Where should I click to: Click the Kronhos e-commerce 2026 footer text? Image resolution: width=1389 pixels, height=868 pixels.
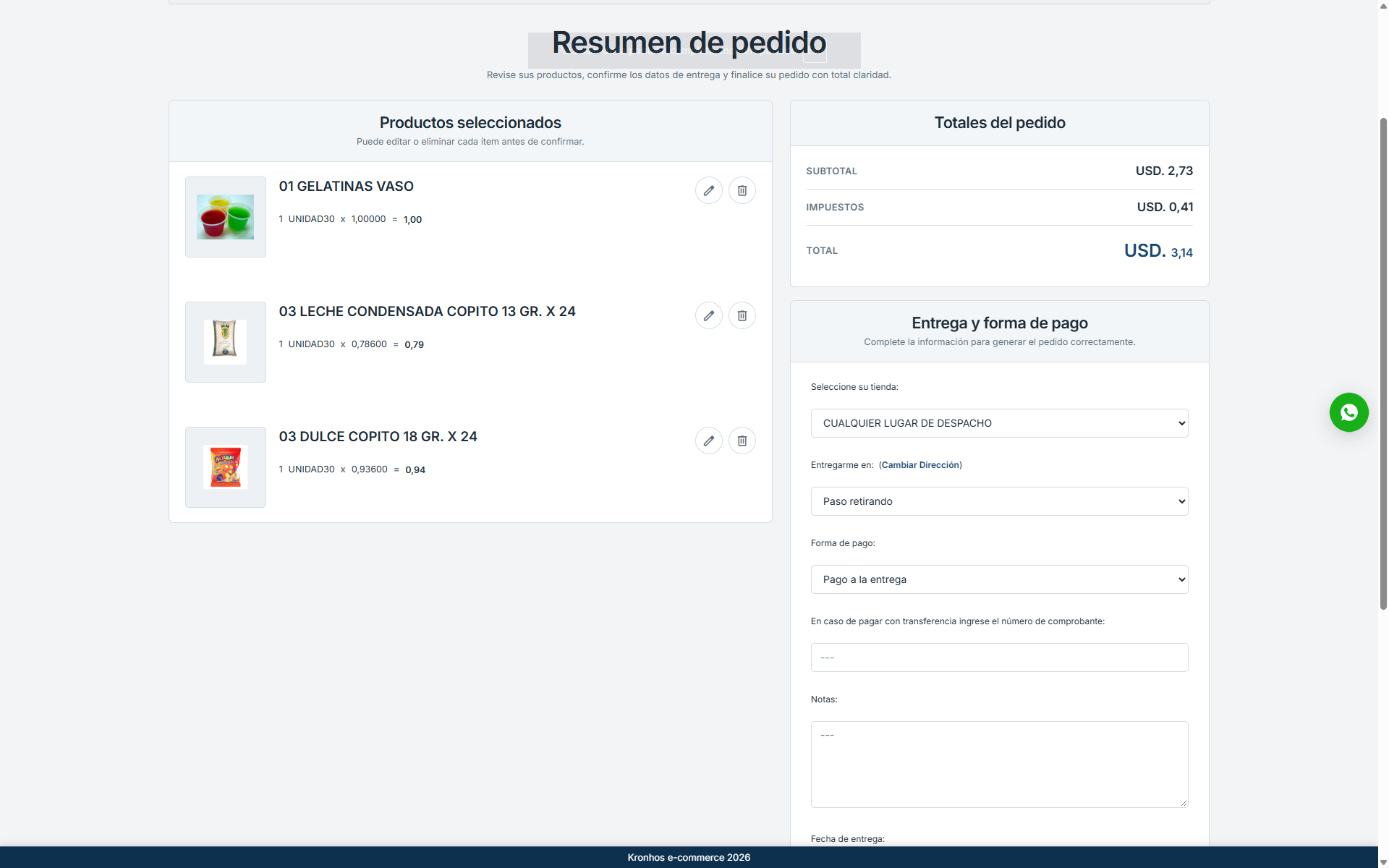[689, 857]
